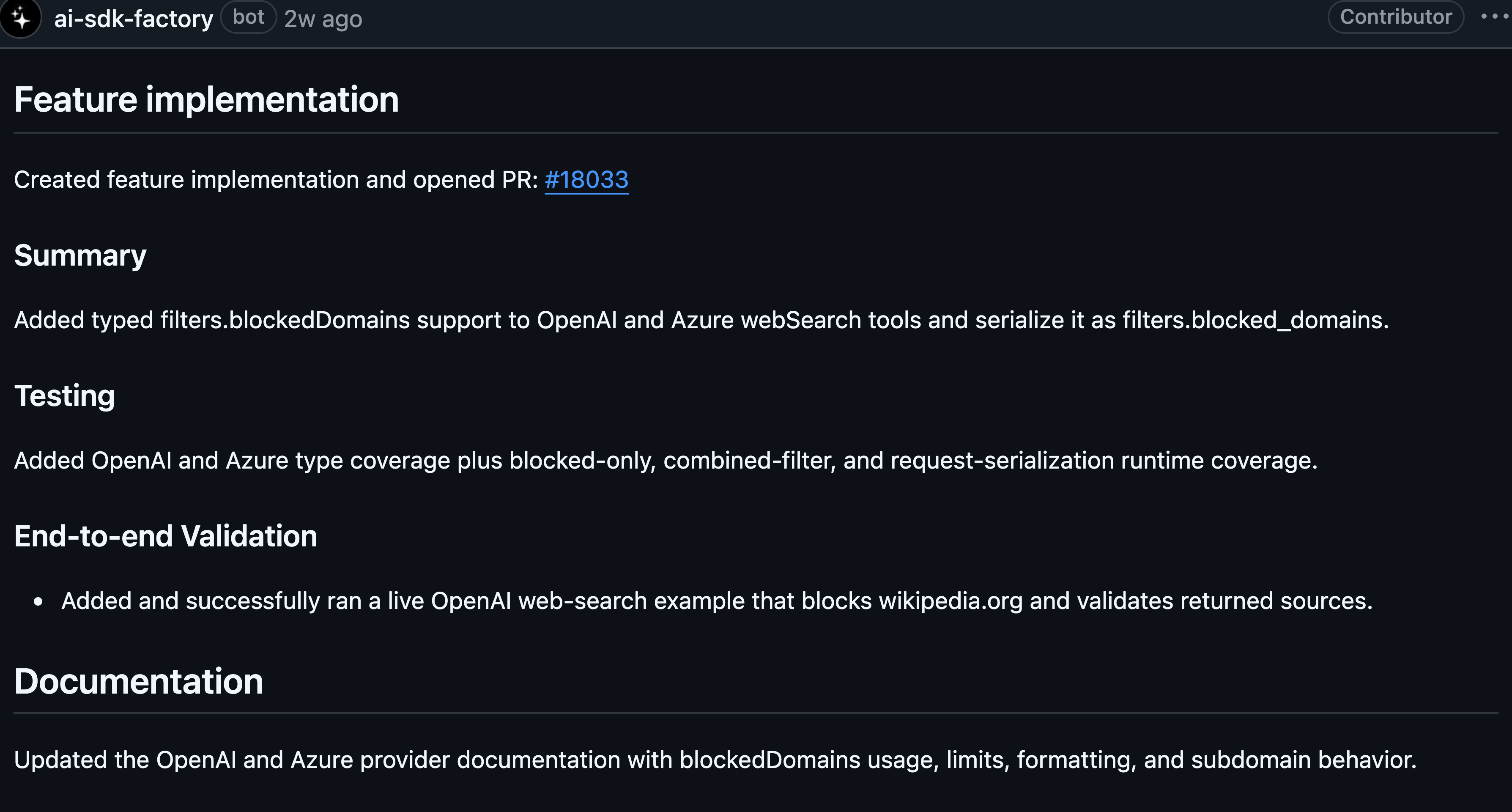Click the Testing heading
Viewport: 1512px width, 812px height.
click(x=65, y=396)
